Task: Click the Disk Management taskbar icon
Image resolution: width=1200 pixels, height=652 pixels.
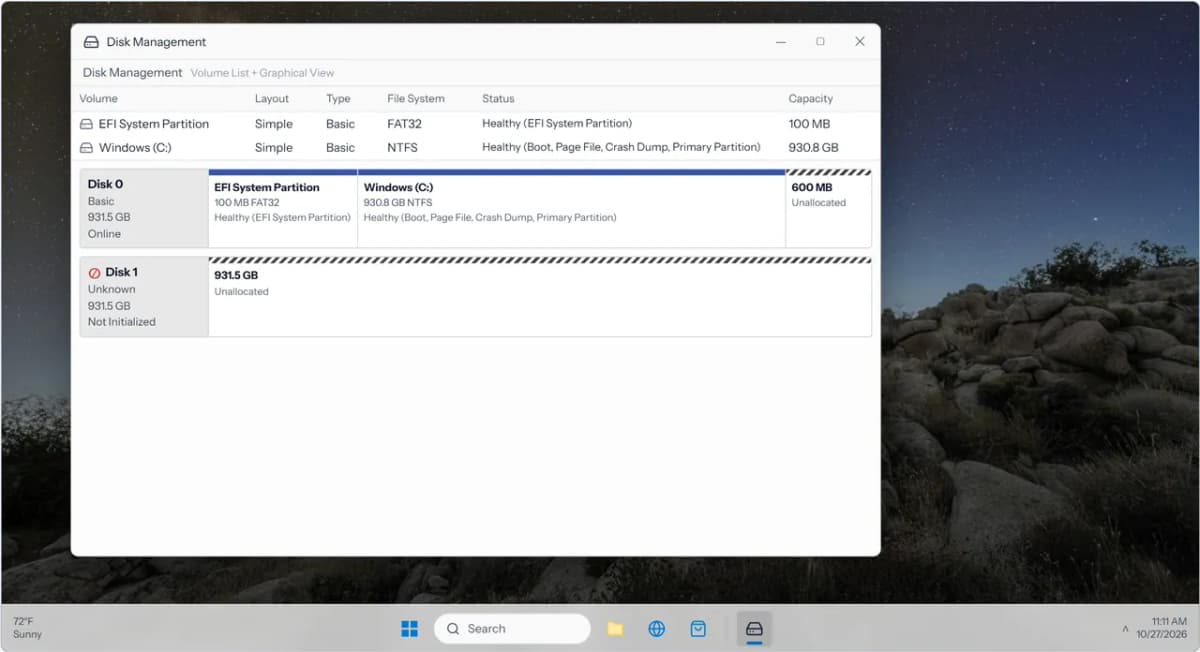Action: coord(755,628)
